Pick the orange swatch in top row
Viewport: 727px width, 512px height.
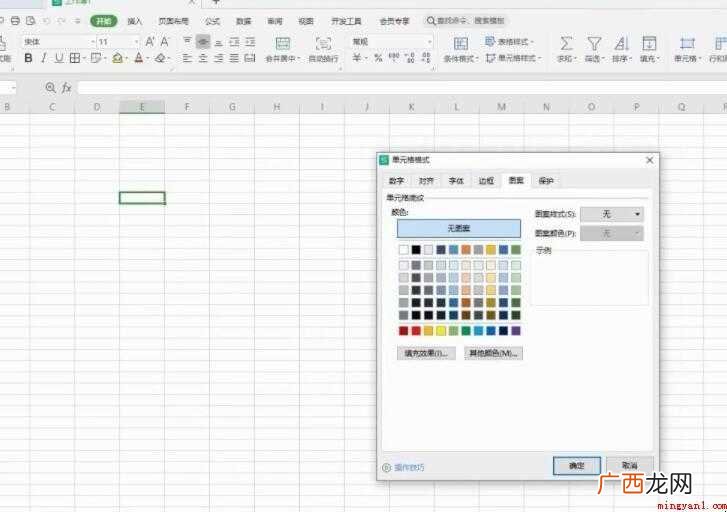466,250
